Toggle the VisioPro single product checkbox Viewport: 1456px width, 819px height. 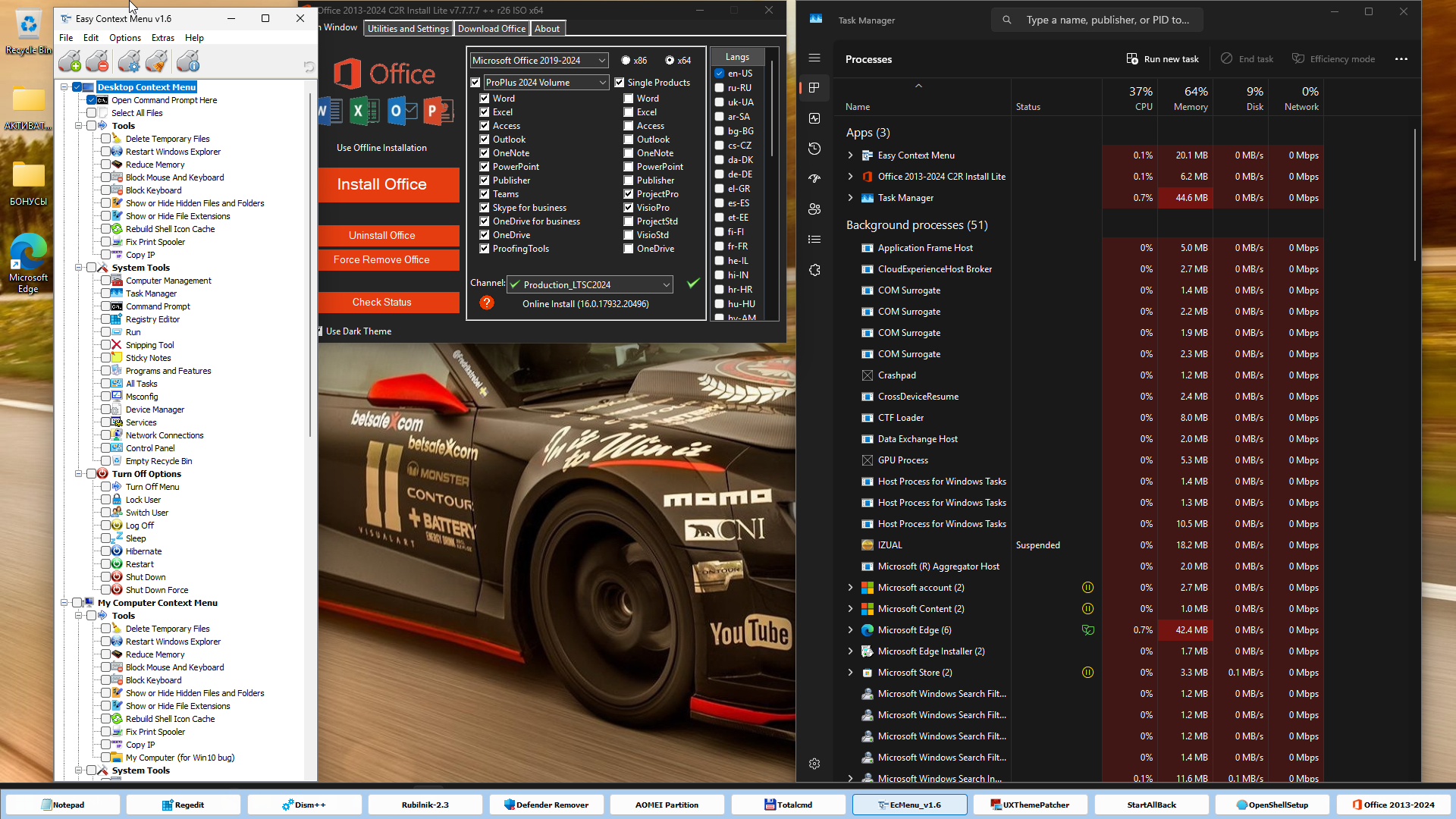[x=628, y=208]
